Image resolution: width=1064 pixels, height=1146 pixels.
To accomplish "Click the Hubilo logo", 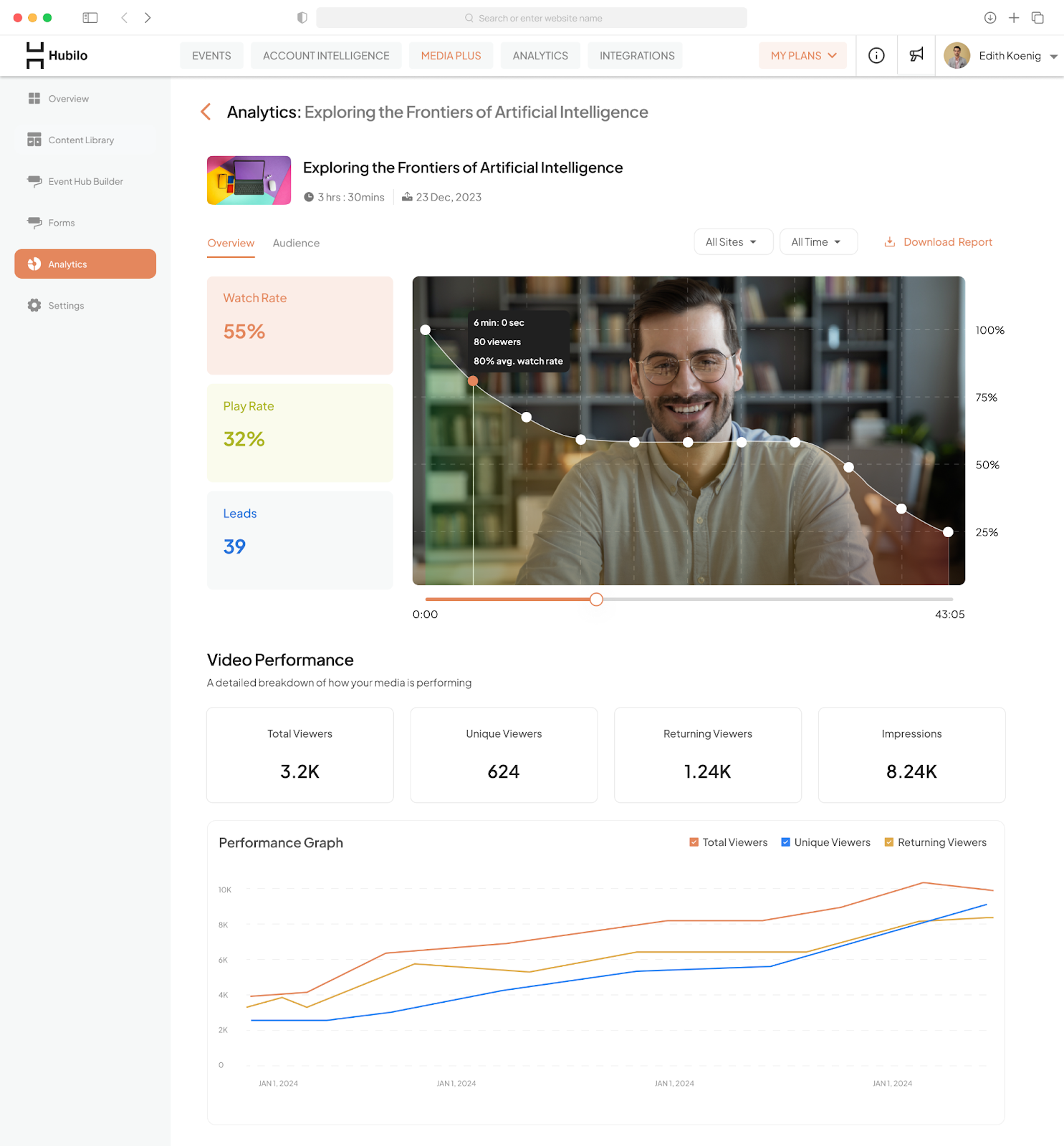I will (57, 55).
